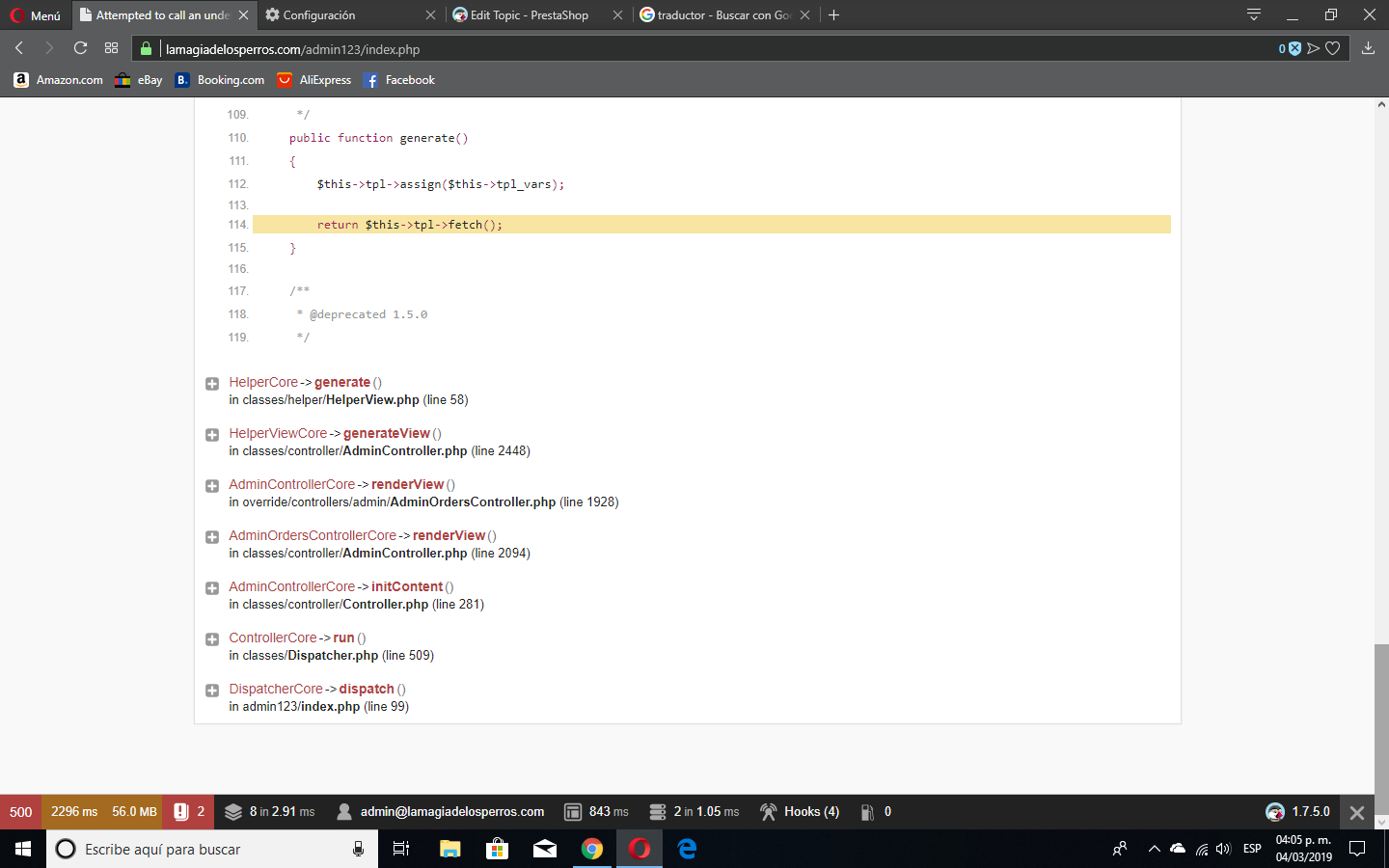
Task: Expand the DispatcherCore dispatch stack frame
Action: [212, 691]
